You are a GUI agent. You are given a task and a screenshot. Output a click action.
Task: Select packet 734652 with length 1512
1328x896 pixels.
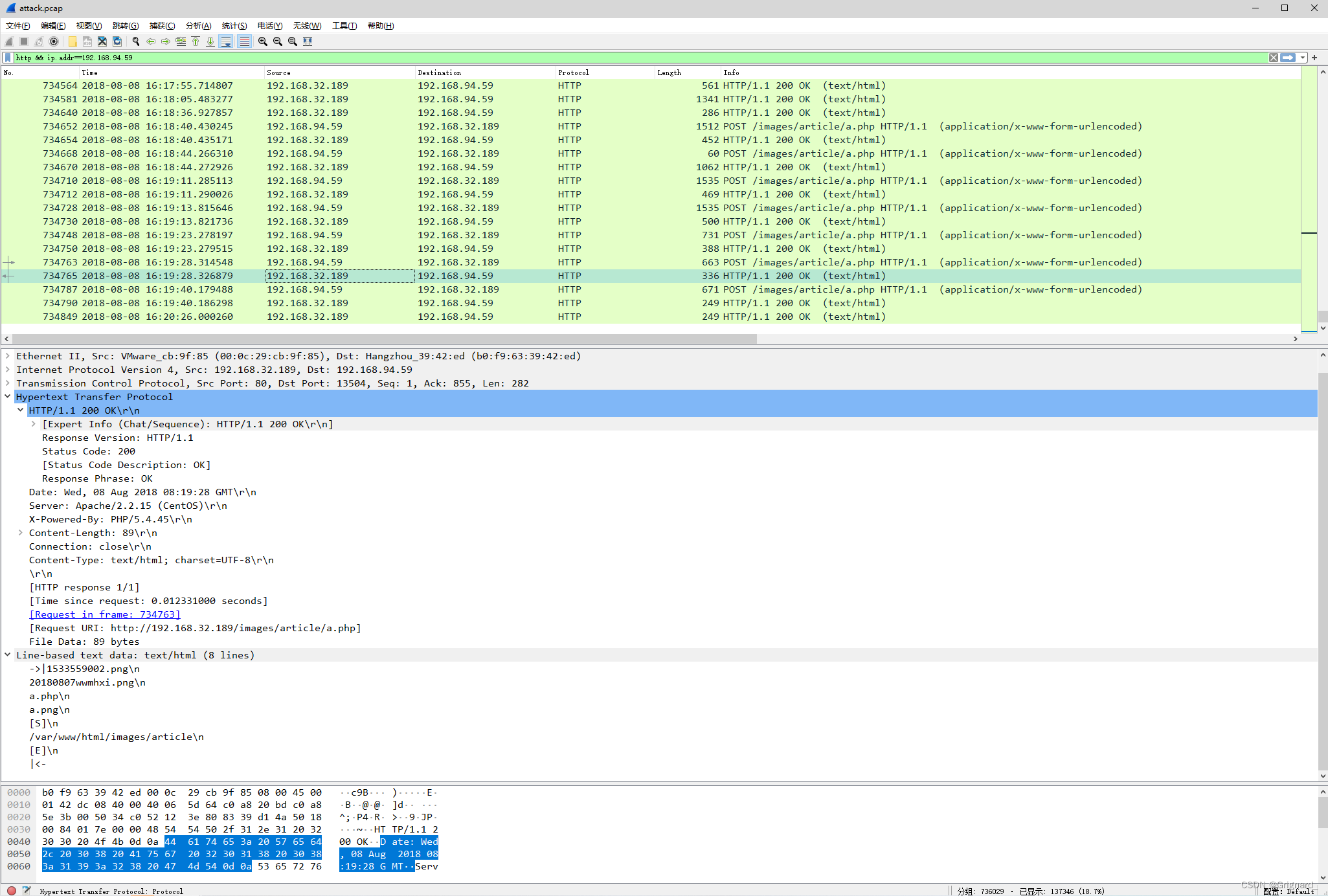tap(651, 126)
